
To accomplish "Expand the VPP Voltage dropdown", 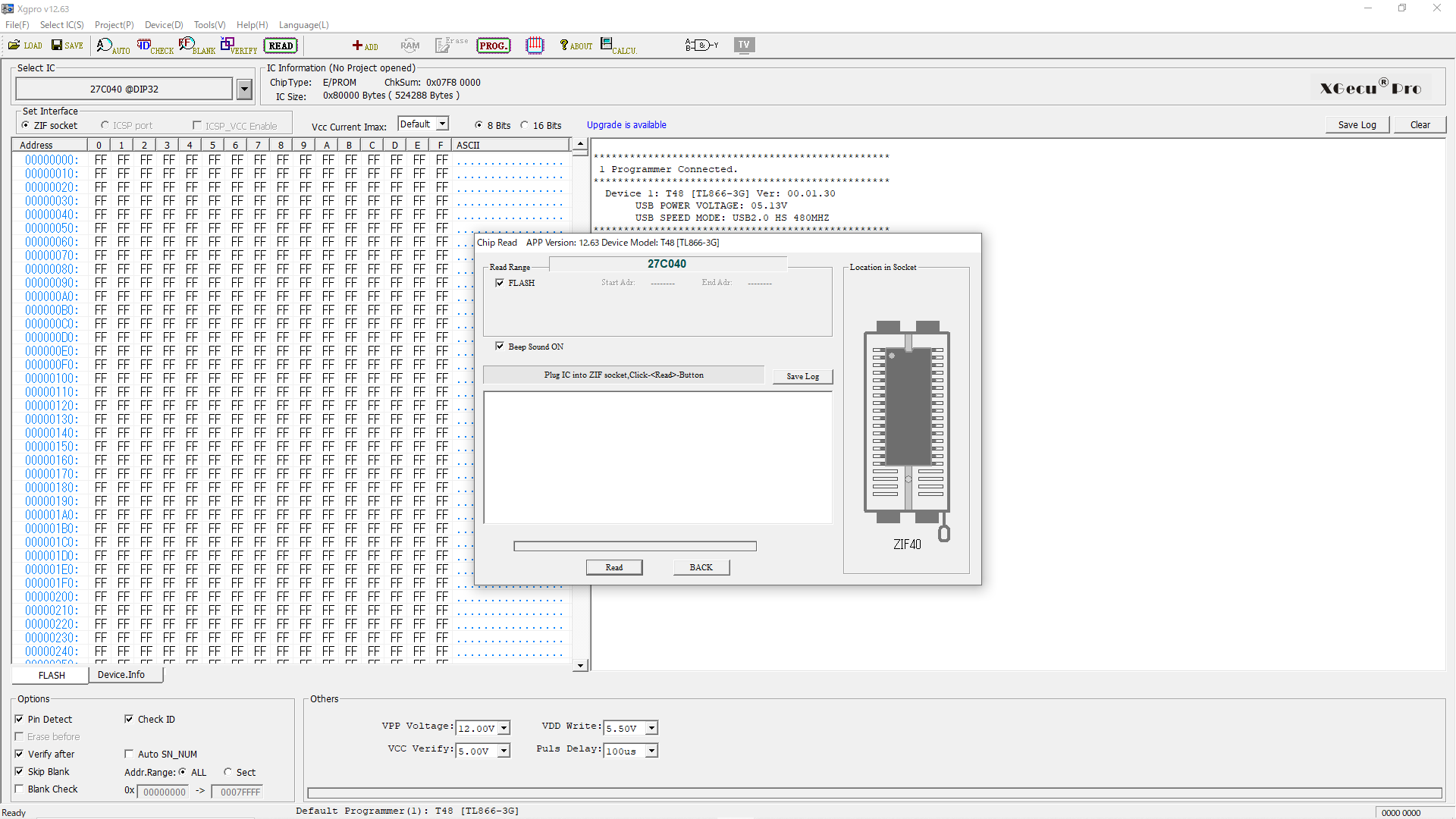I will 504,728.
